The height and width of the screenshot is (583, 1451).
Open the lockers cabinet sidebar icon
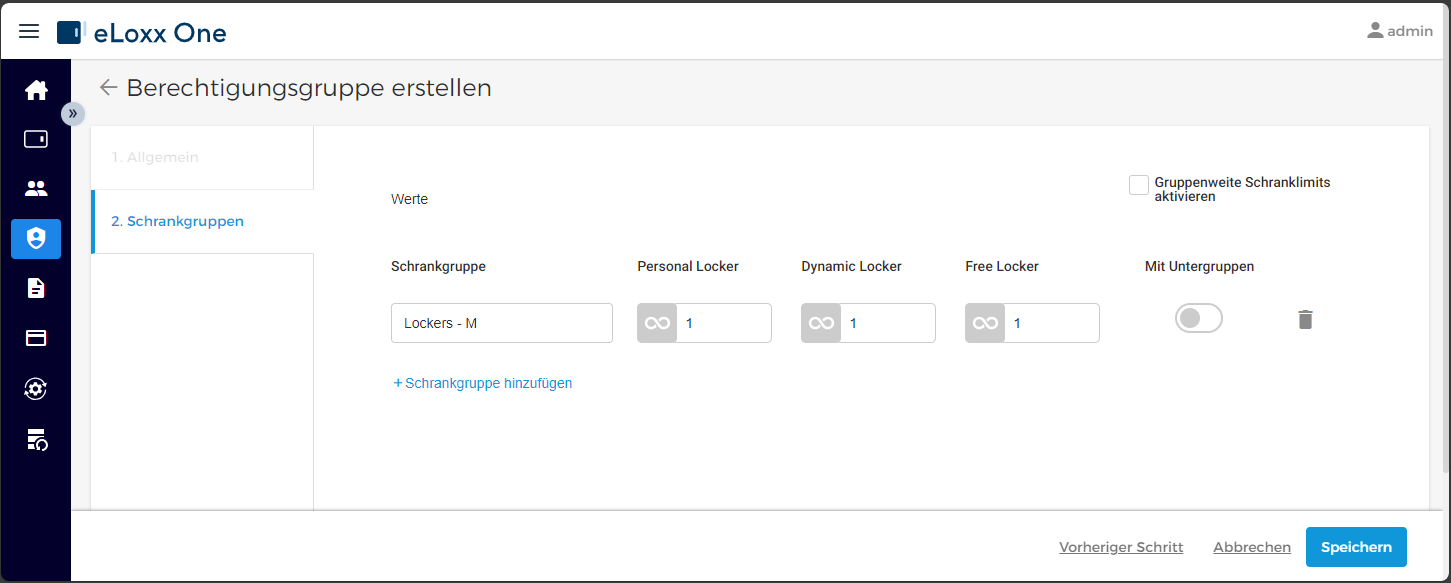point(36,139)
